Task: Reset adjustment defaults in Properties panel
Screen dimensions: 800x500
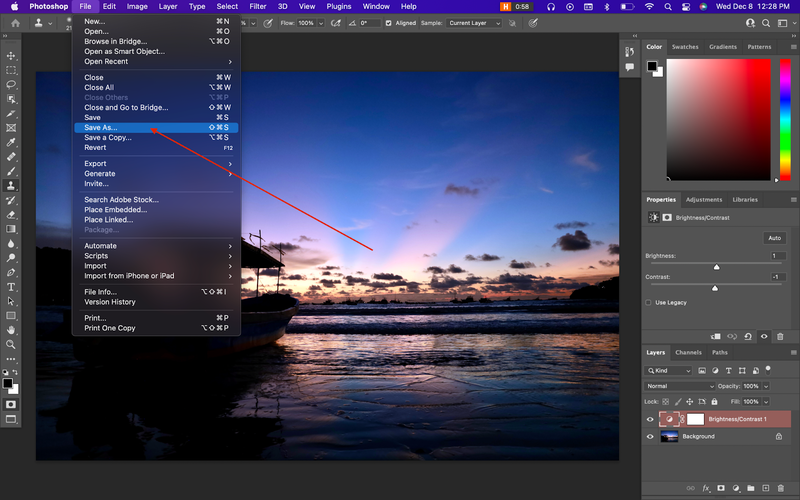Action: point(748,336)
